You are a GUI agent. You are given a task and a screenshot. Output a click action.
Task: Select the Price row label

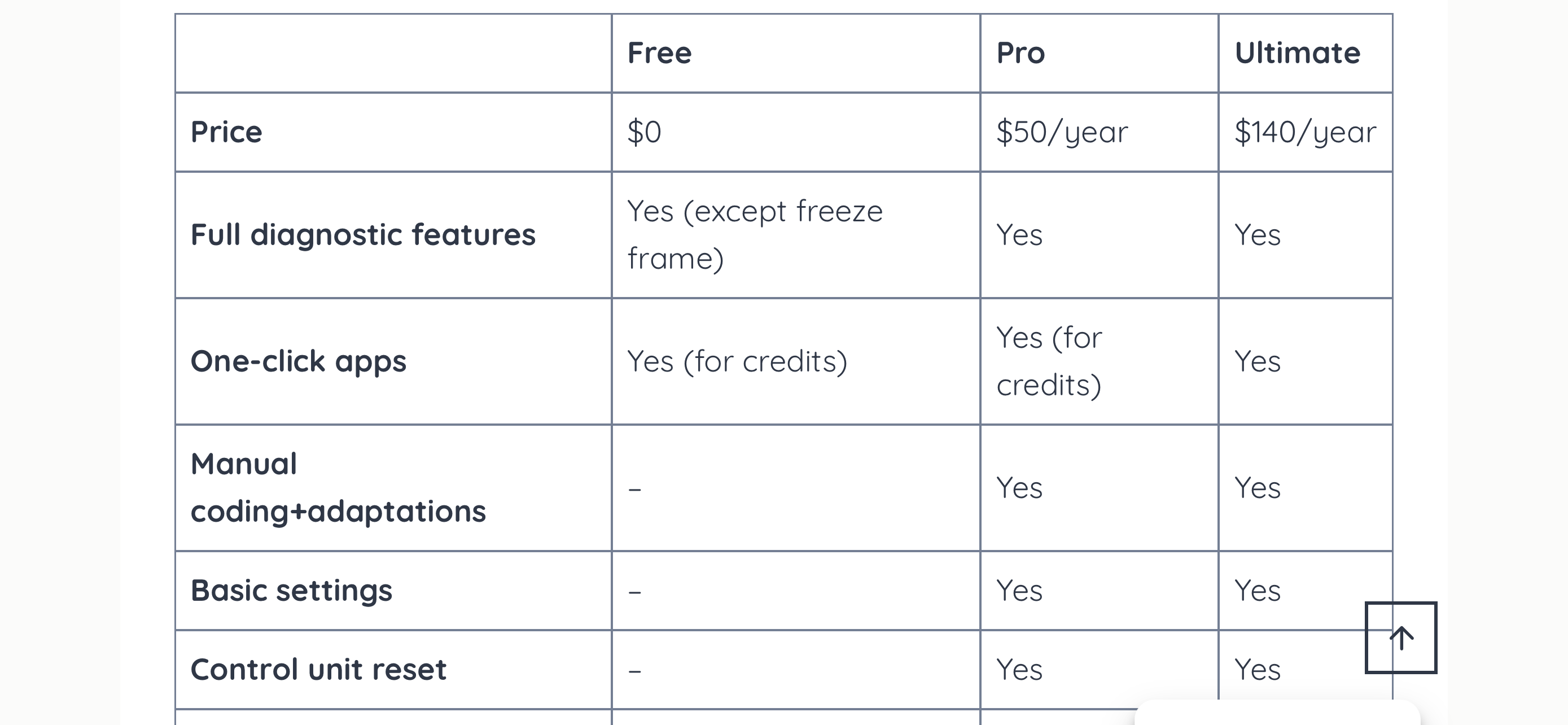click(x=226, y=132)
